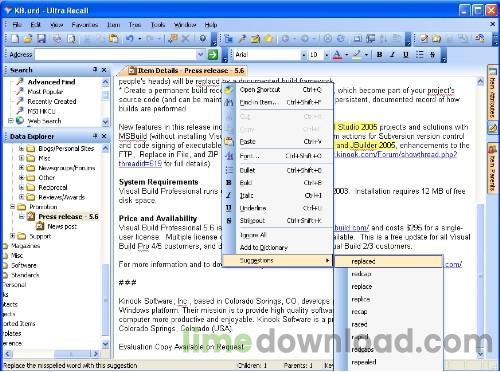Open the Favorites menu
The image size is (500, 372).
tap(85, 25)
